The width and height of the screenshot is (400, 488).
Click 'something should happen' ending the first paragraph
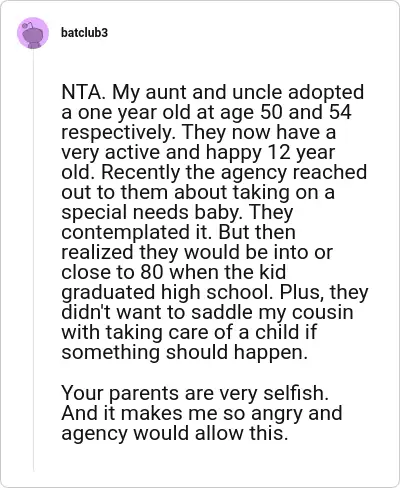(184, 353)
